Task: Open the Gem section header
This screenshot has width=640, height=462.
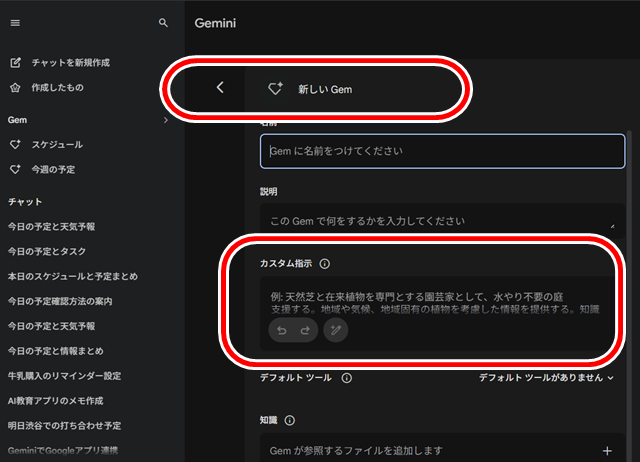Action: click(x=17, y=120)
